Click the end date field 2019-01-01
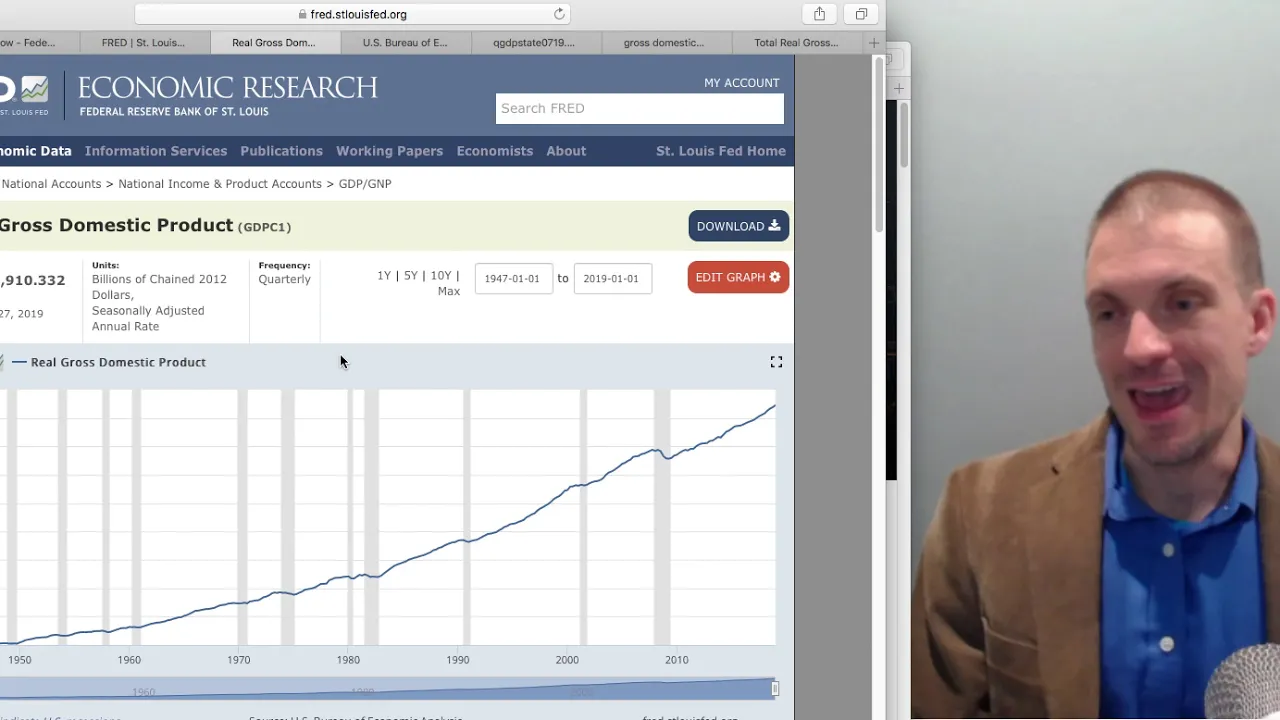This screenshot has width=1280, height=720. (x=611, y=278)
